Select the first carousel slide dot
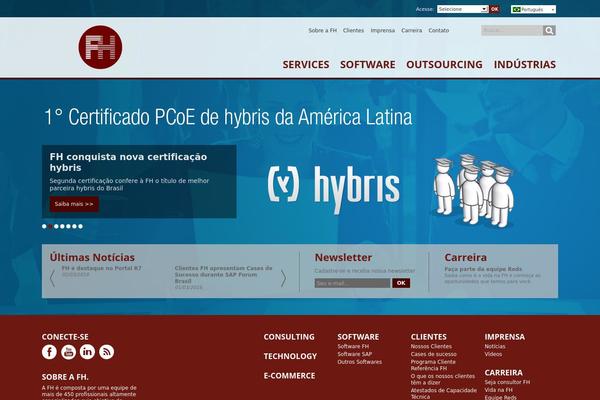The image size is (600, 400). tap(44, 226)
